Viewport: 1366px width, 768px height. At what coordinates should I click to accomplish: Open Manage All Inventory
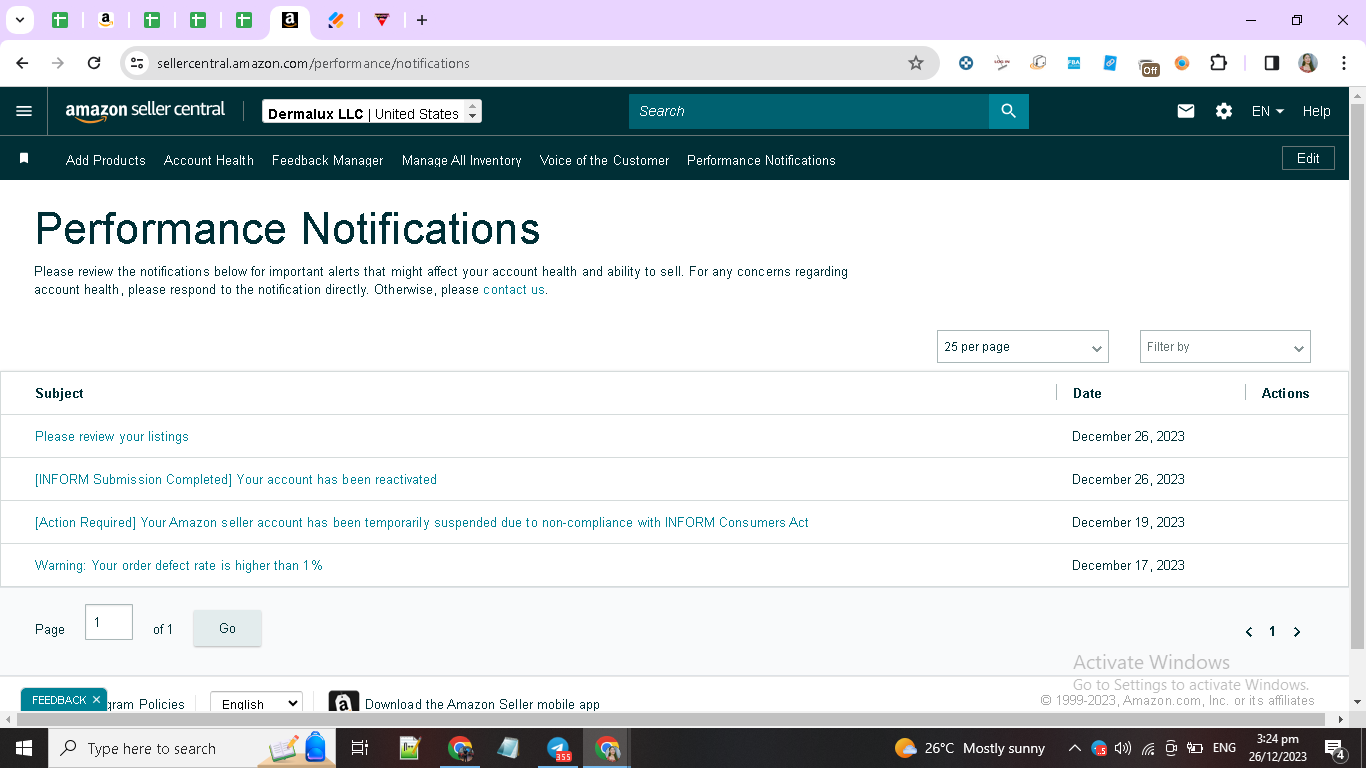pos(462,160)
